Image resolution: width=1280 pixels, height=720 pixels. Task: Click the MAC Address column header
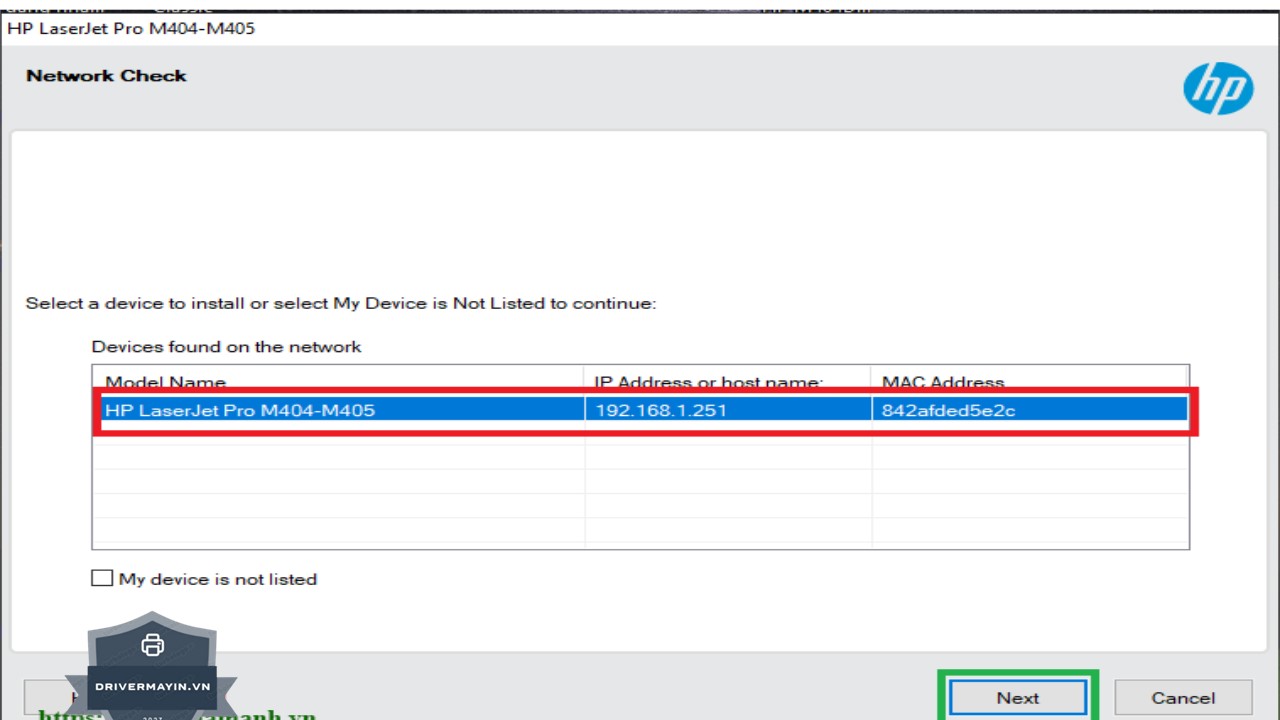click(x=942, y=381)
